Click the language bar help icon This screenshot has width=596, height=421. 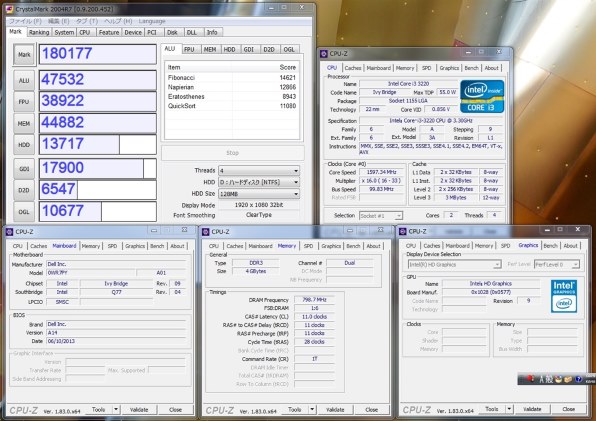pos(579,379)
